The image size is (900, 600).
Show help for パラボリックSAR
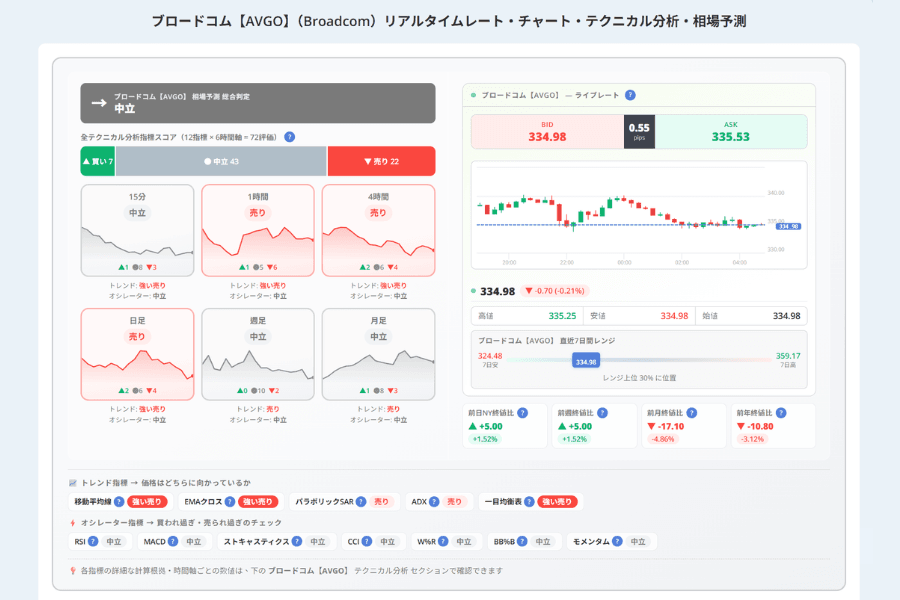coord(360,502)
